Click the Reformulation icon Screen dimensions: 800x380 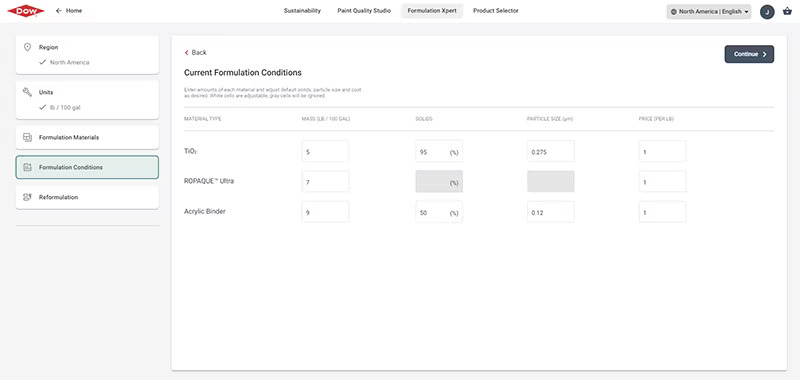coord(28,197)
